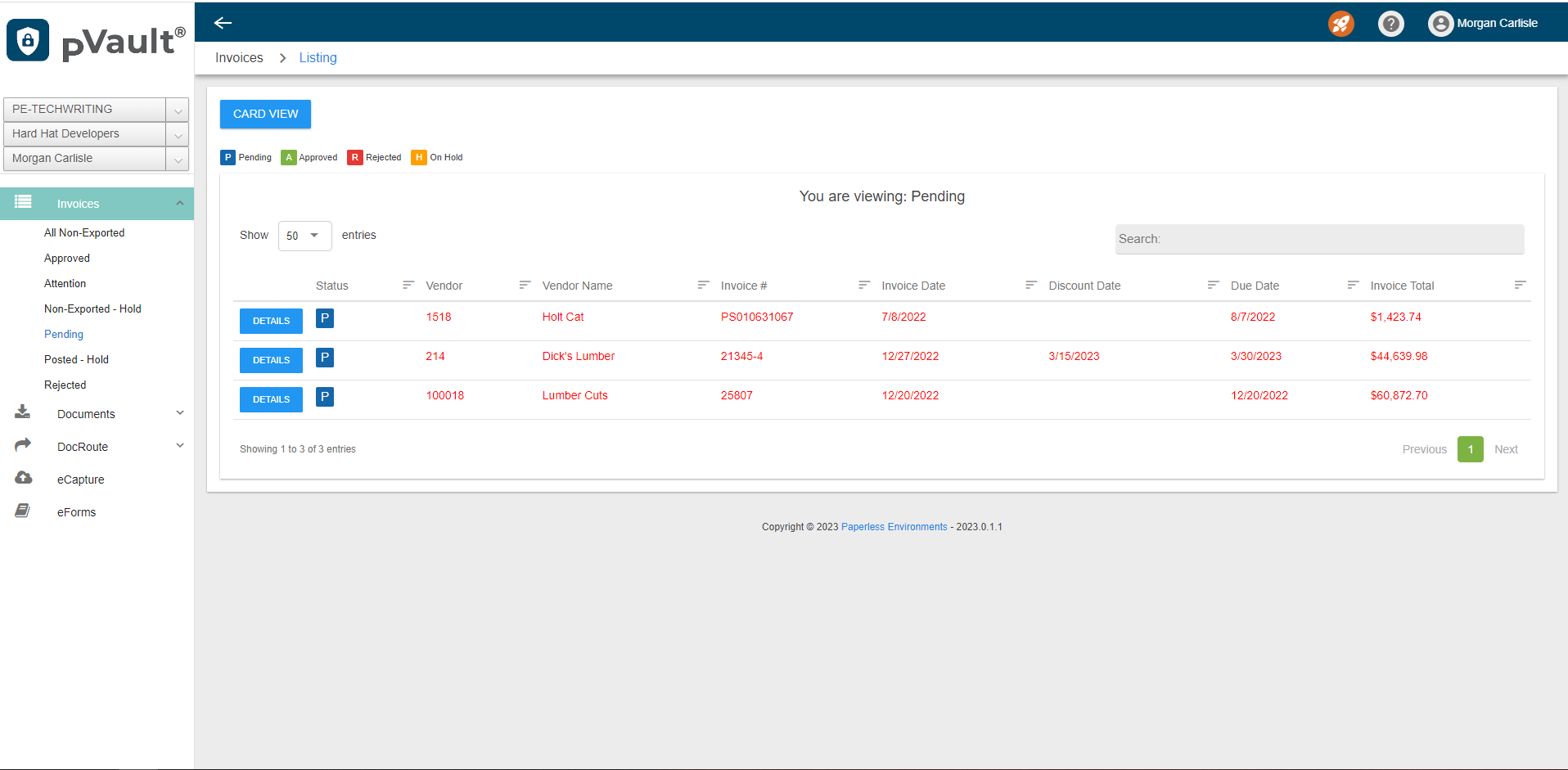Select the Pending sidebar item
The height and width of the screenshot is (770, 1568).
(64, 334)
